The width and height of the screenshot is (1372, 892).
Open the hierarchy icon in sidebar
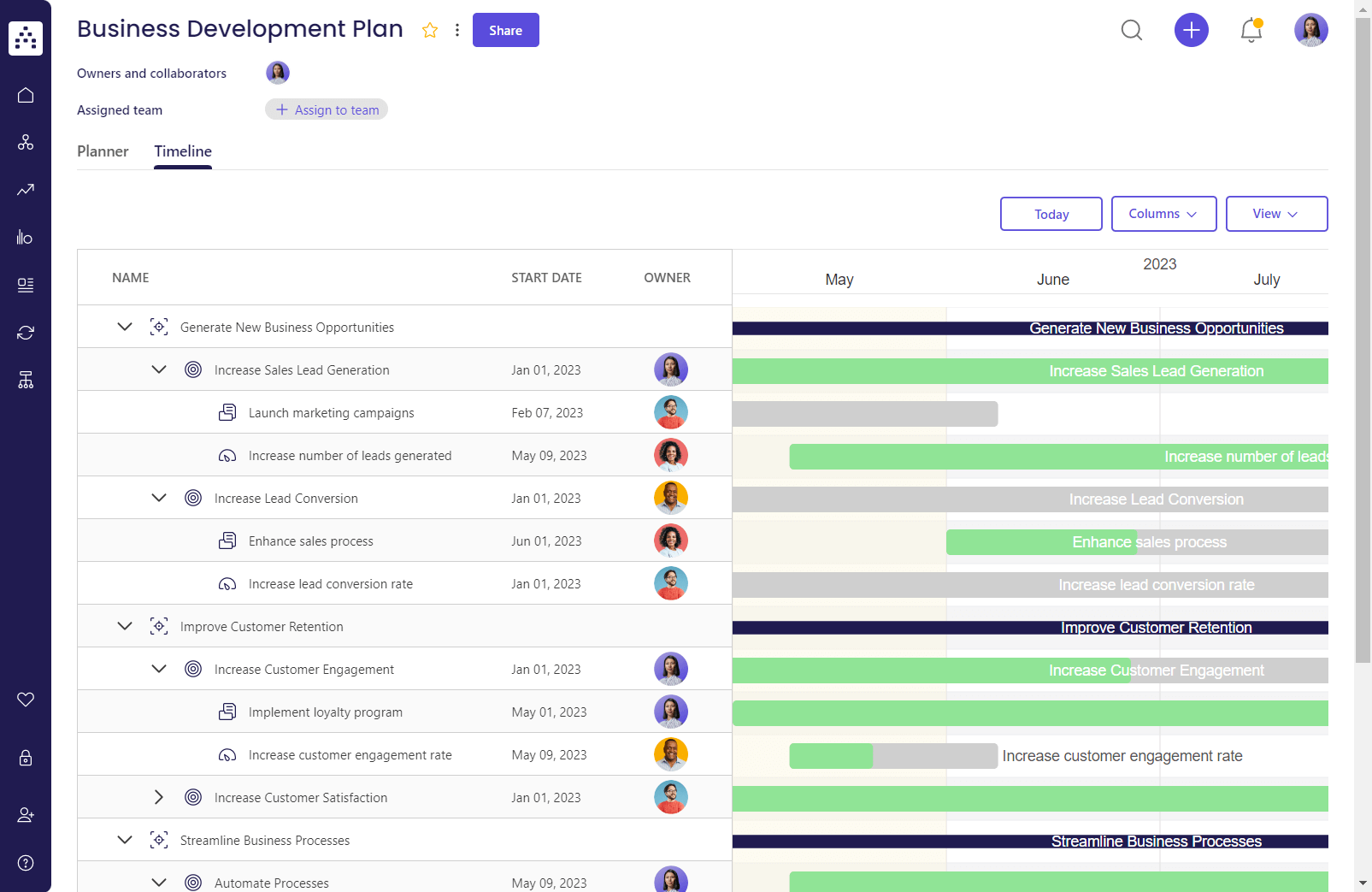[x=26, y=380]
